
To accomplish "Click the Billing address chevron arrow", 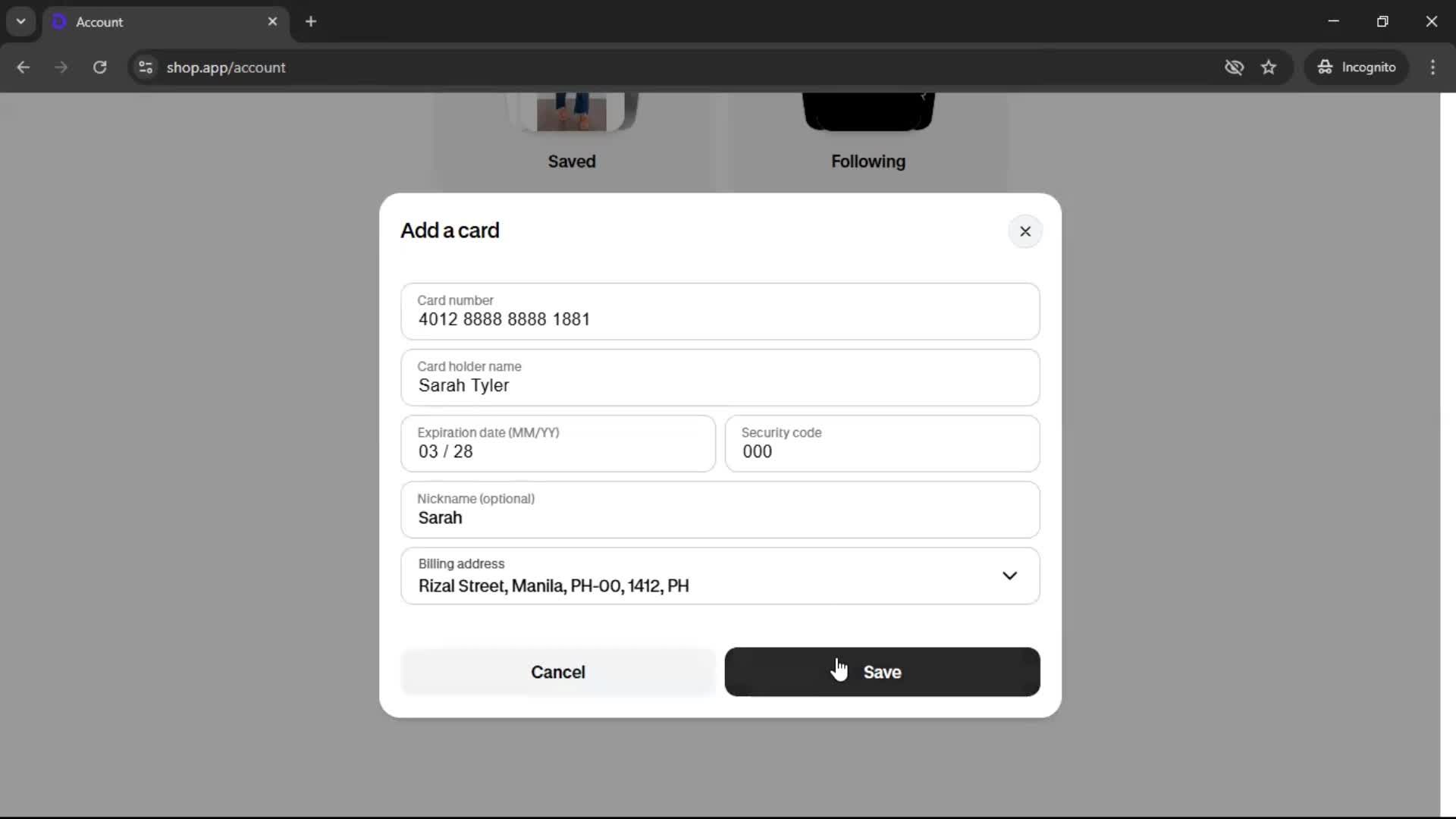I will point(1009,576).
